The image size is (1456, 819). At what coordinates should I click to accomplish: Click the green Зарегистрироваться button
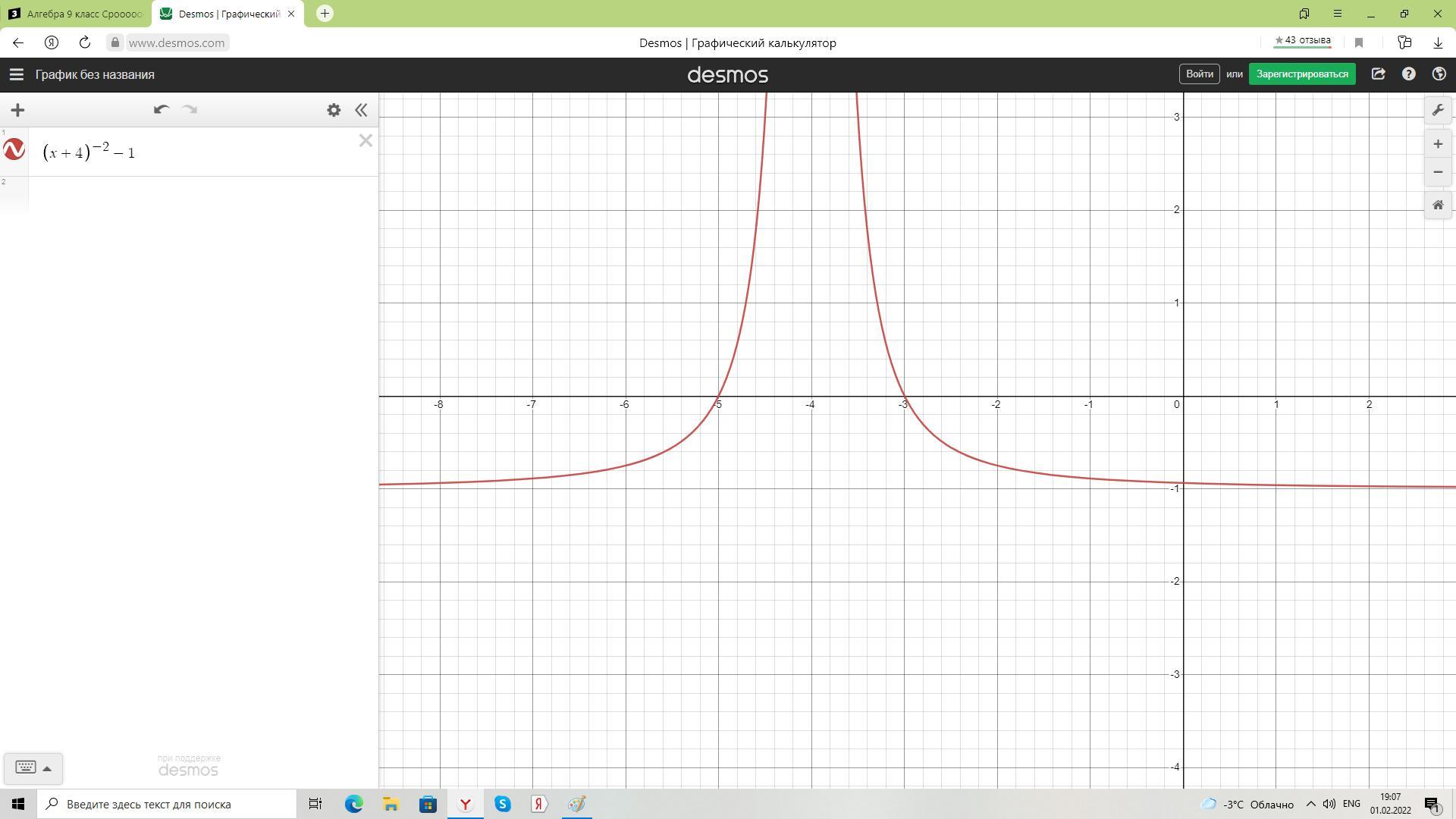(x=1301, y=74)
